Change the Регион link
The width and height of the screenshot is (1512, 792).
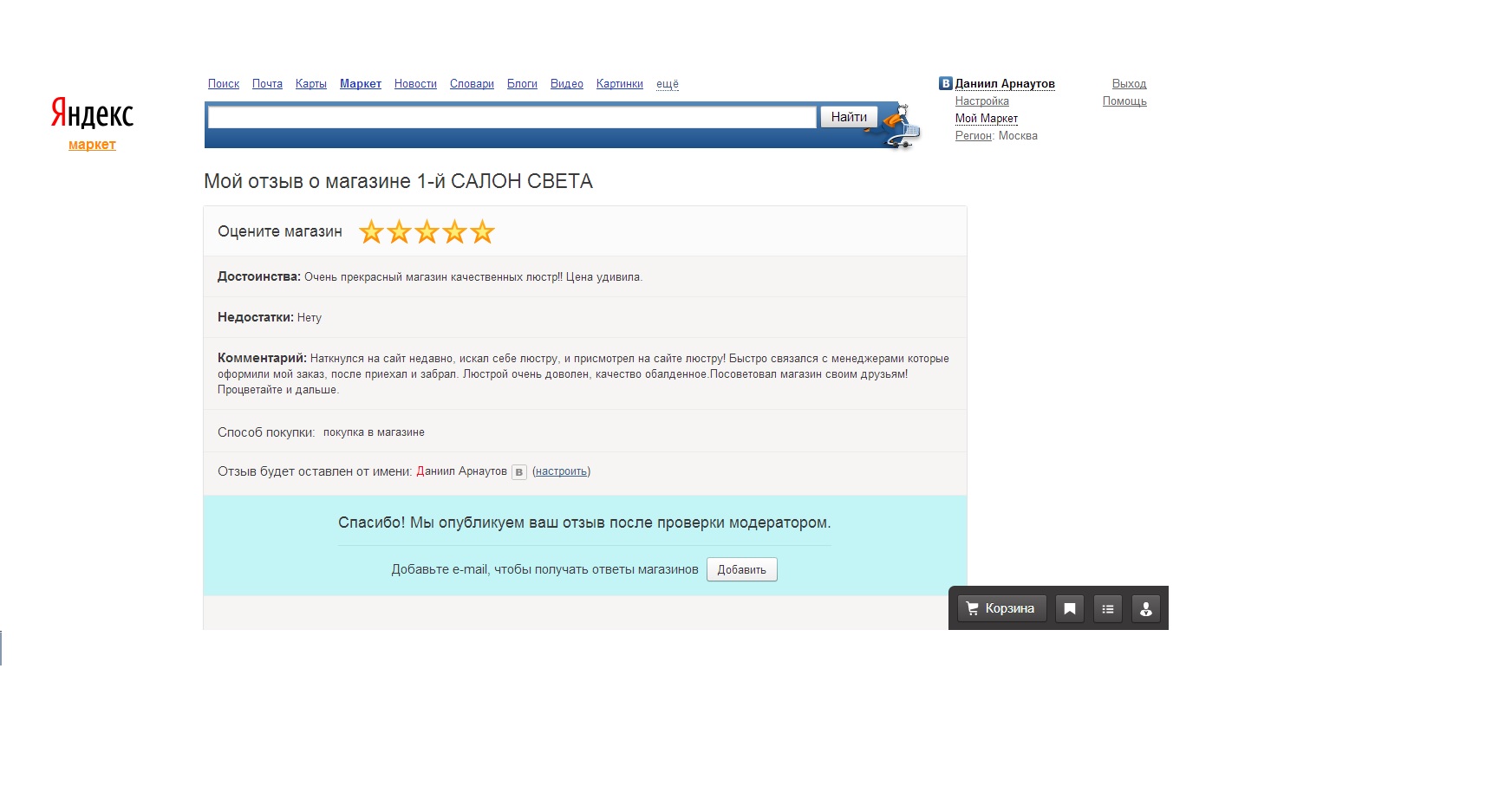tap(974, 136)
